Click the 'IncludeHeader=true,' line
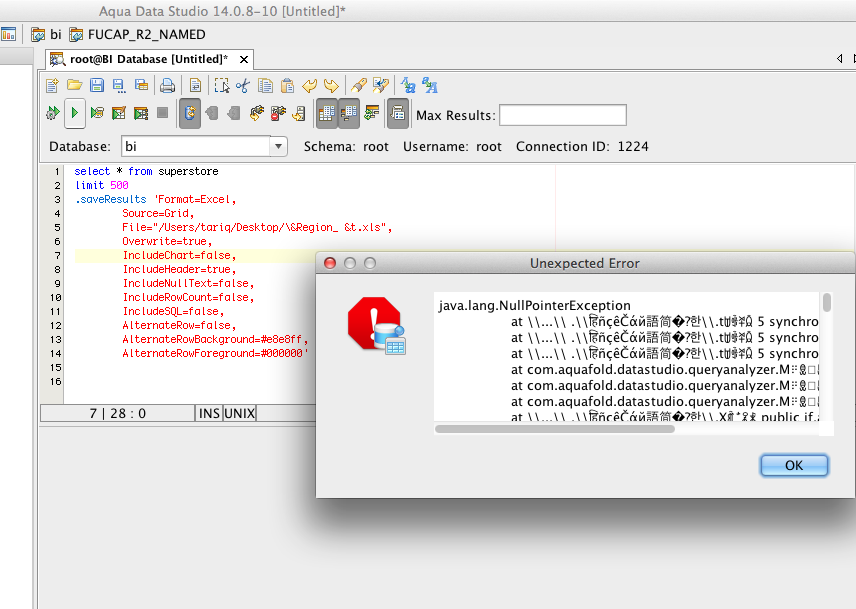 coord(179,270)
